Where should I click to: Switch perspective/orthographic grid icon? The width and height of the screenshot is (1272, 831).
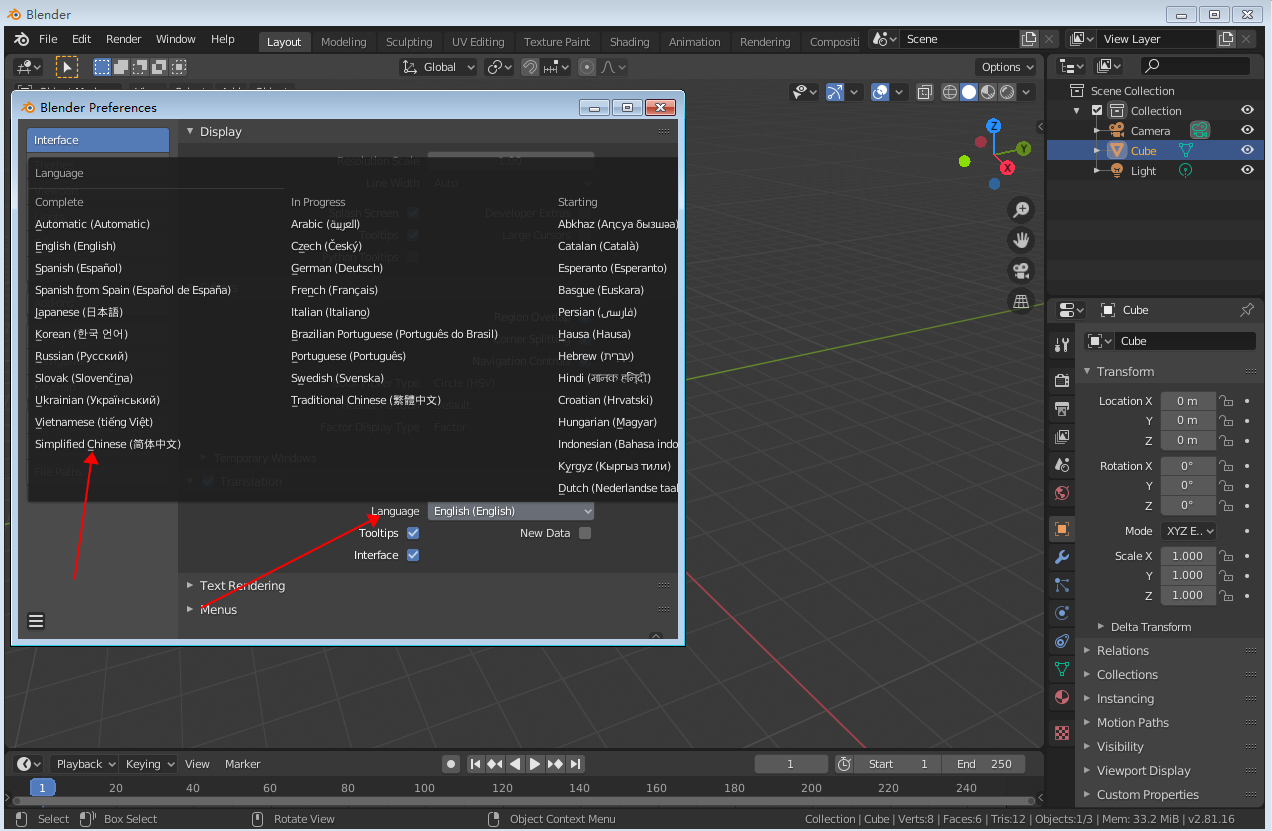1021,301
